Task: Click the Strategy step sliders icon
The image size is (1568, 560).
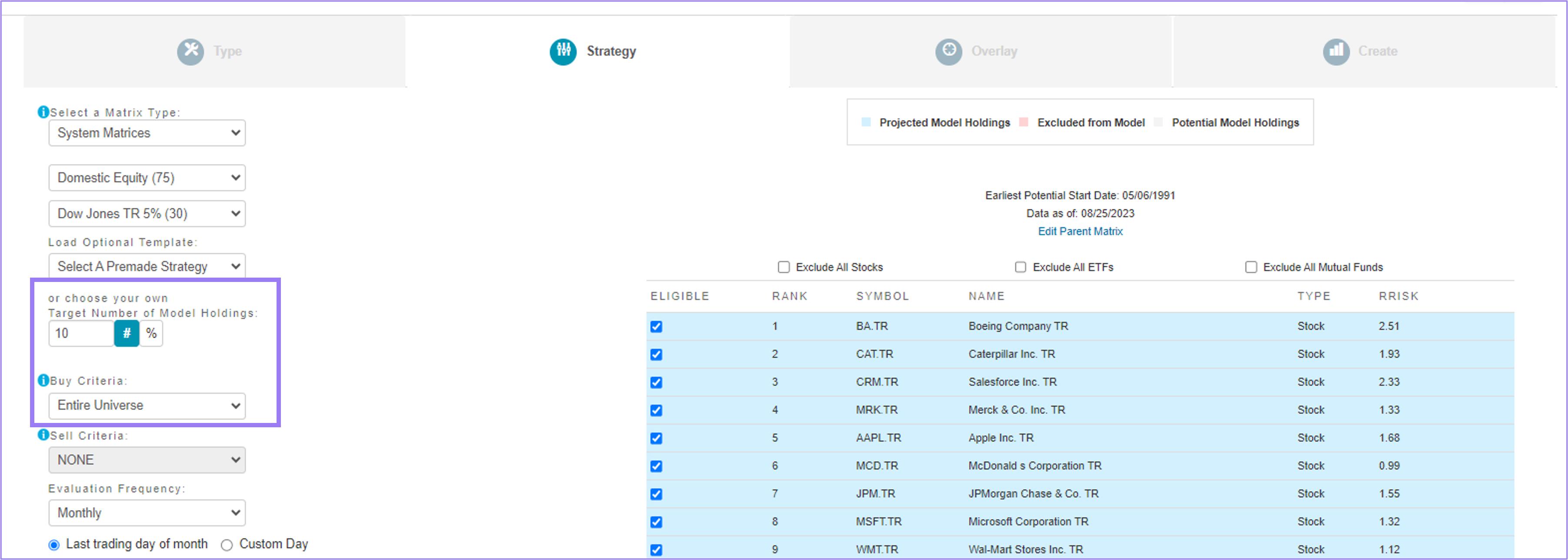Action: [563, 51]
